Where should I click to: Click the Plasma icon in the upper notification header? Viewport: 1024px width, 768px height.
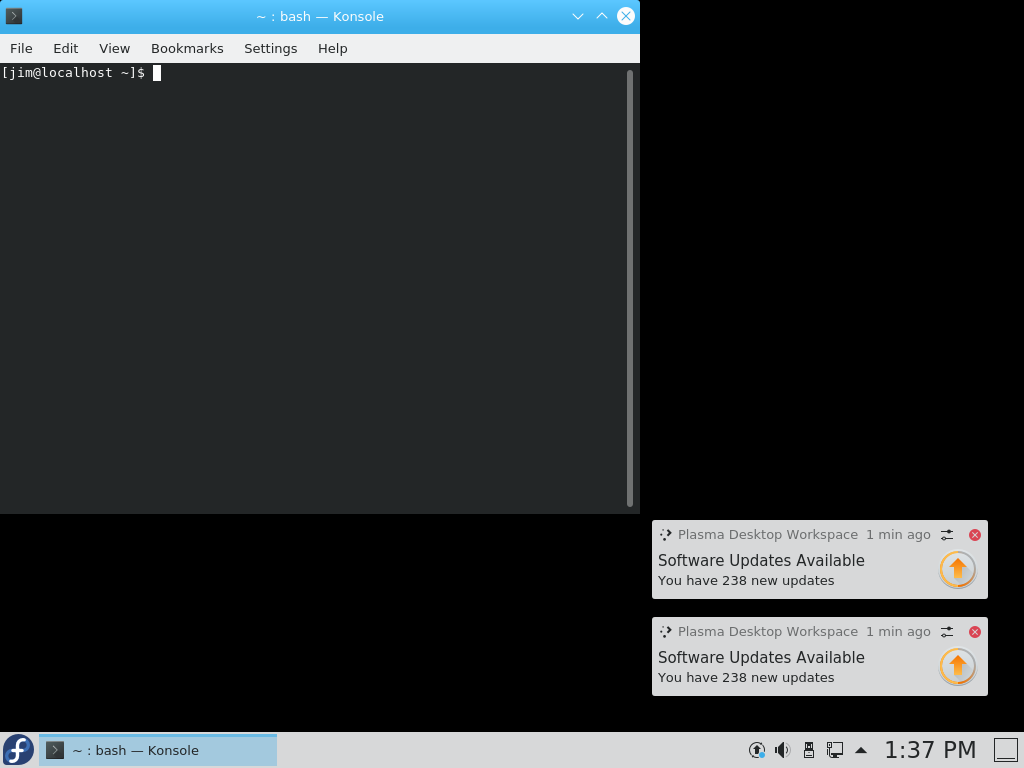665,535
